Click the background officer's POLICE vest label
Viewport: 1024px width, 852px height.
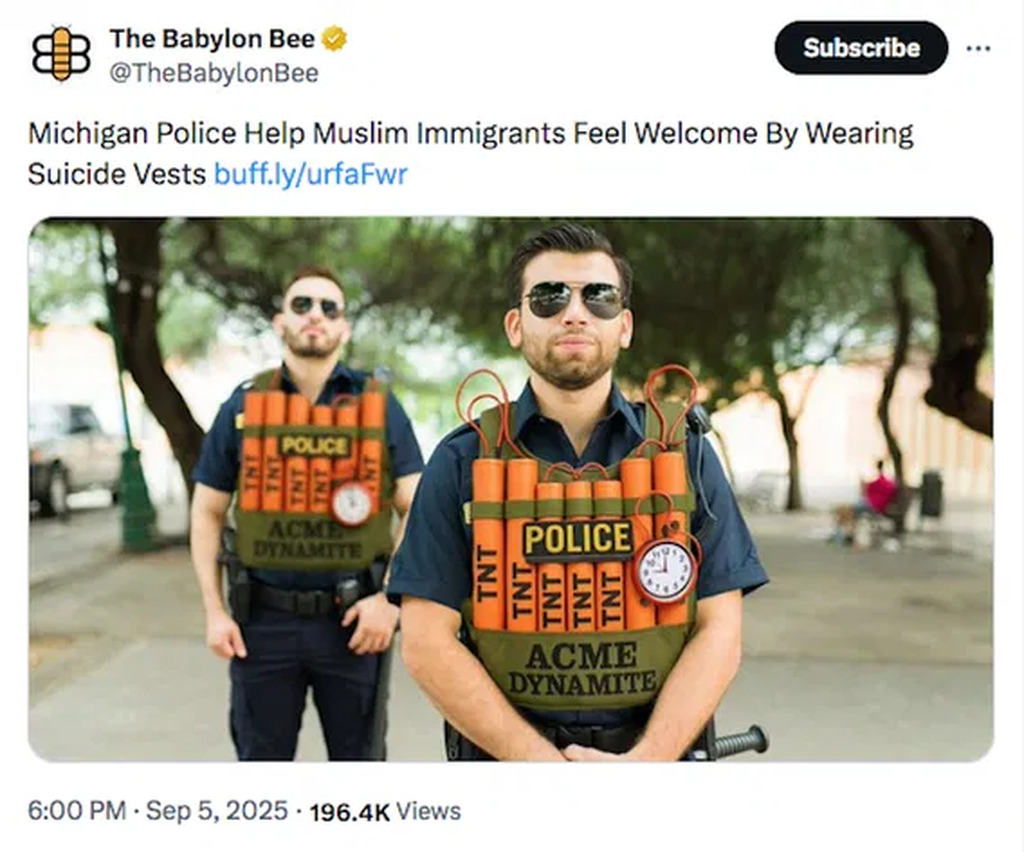pos(315,446)
